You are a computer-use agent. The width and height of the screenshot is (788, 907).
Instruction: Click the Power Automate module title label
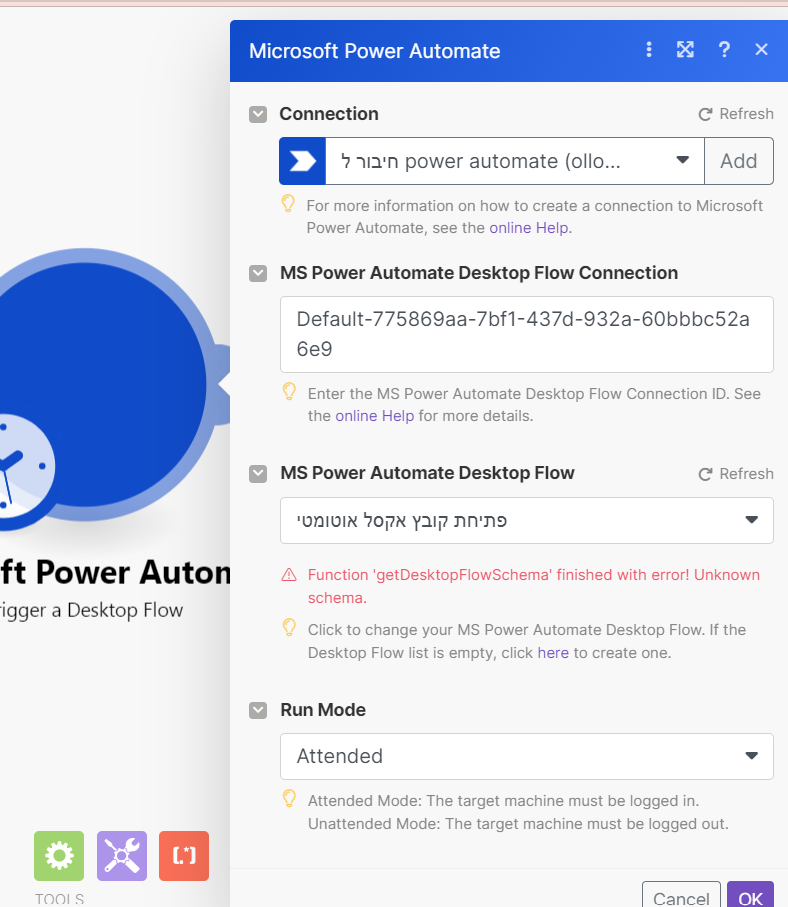coord(115,573)
